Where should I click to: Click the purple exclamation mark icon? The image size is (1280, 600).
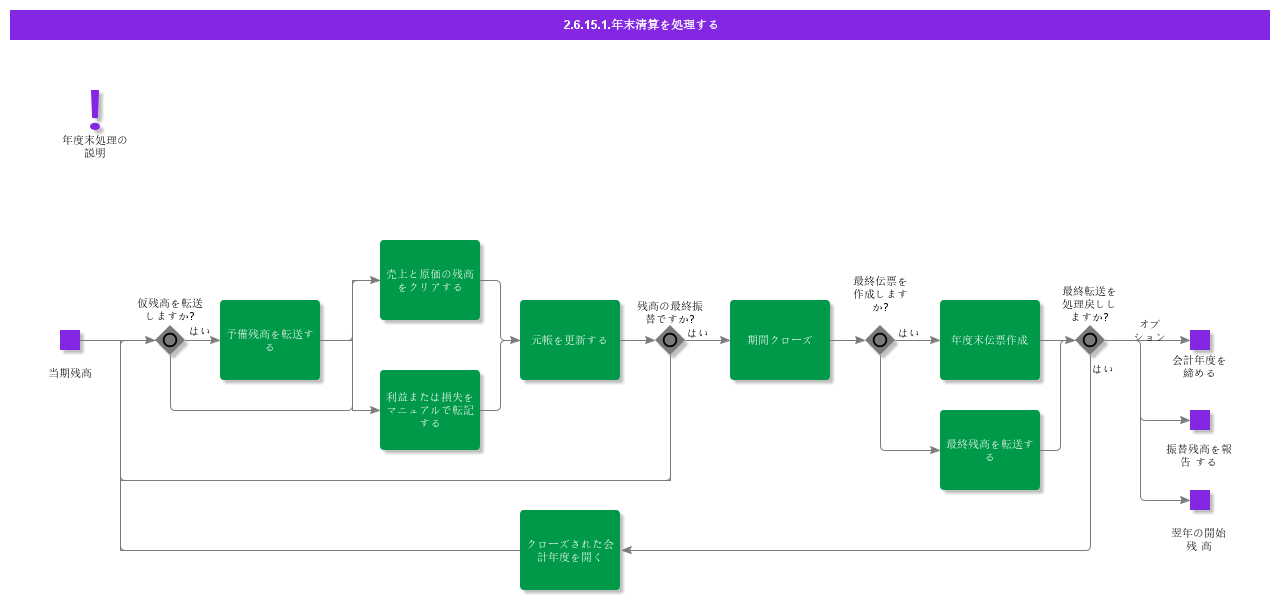pyautogui.click(x=95, y=109)
